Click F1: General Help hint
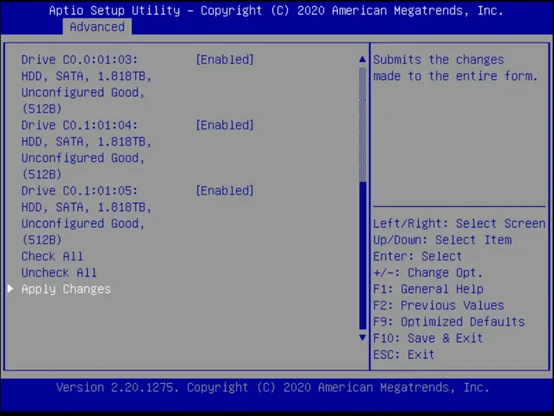Viewport: 554px width, 416px height. [x=428, y=289]
